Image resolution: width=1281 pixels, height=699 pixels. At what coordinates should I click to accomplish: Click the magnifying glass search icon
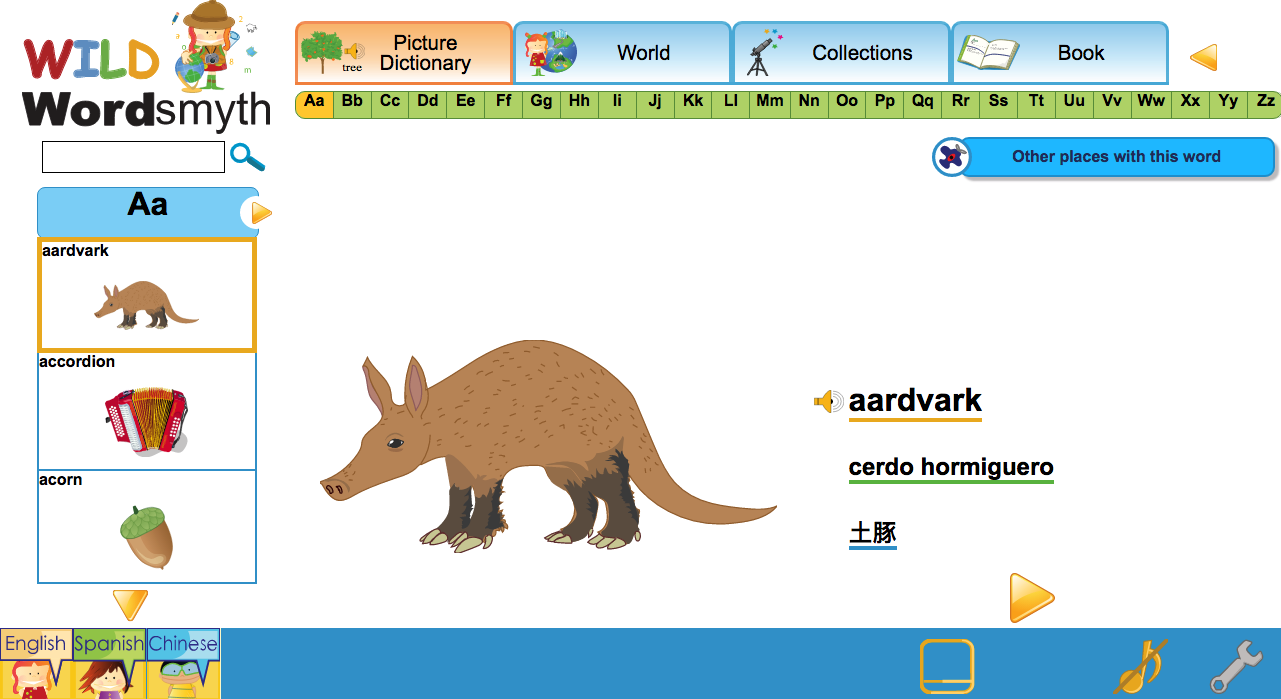click(x=247, y=157)
